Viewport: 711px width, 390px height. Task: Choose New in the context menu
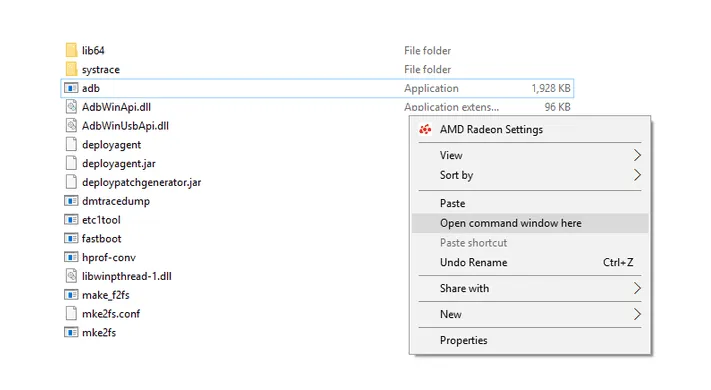tap(530, 314)
